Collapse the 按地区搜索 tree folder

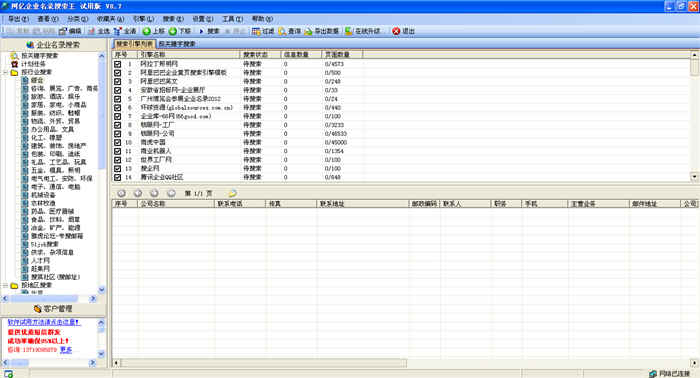pyautogui.click(x=5, y=285)
